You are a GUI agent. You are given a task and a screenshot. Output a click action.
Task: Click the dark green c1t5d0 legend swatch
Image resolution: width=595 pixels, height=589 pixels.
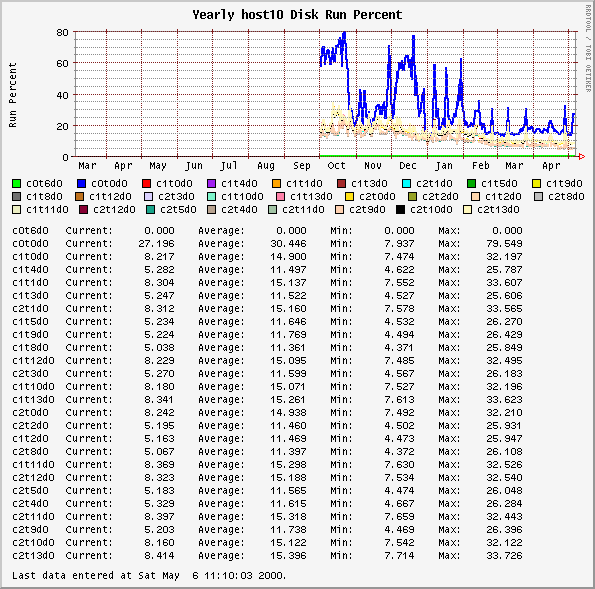pyautogui.click(x=471, y=184)
